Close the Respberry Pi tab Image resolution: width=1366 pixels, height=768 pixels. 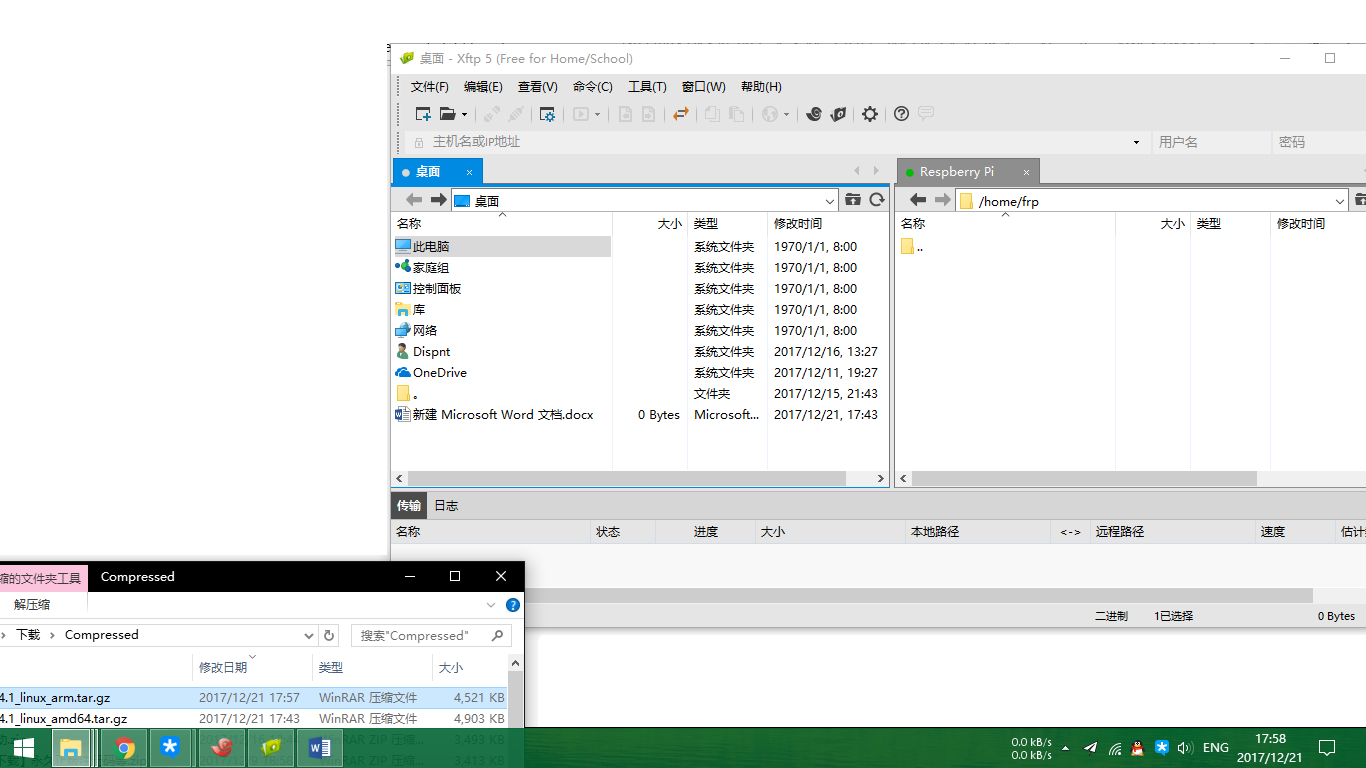[x=1026, y=172]
